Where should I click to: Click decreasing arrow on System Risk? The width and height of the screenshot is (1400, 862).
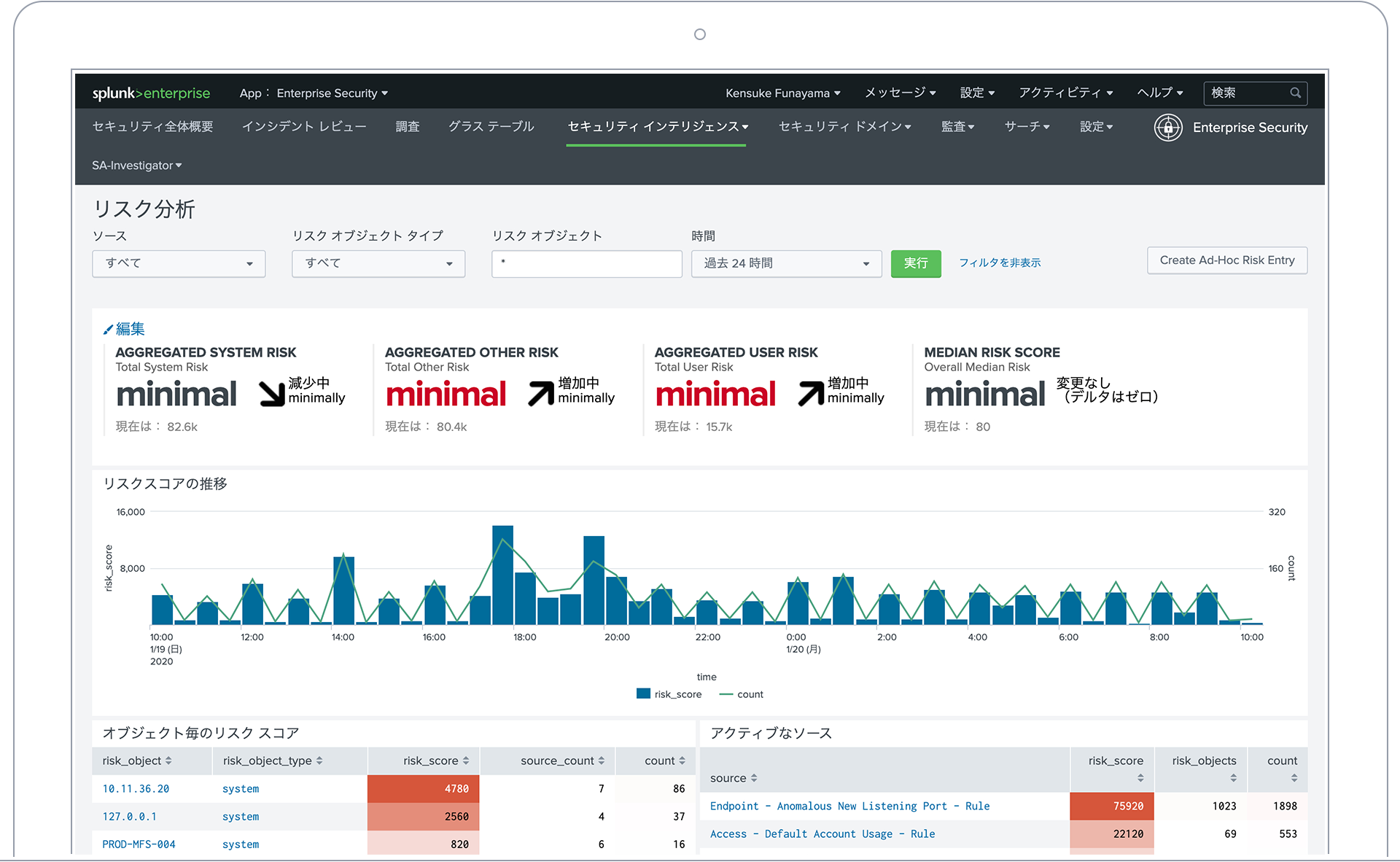[x=272, y=393]
